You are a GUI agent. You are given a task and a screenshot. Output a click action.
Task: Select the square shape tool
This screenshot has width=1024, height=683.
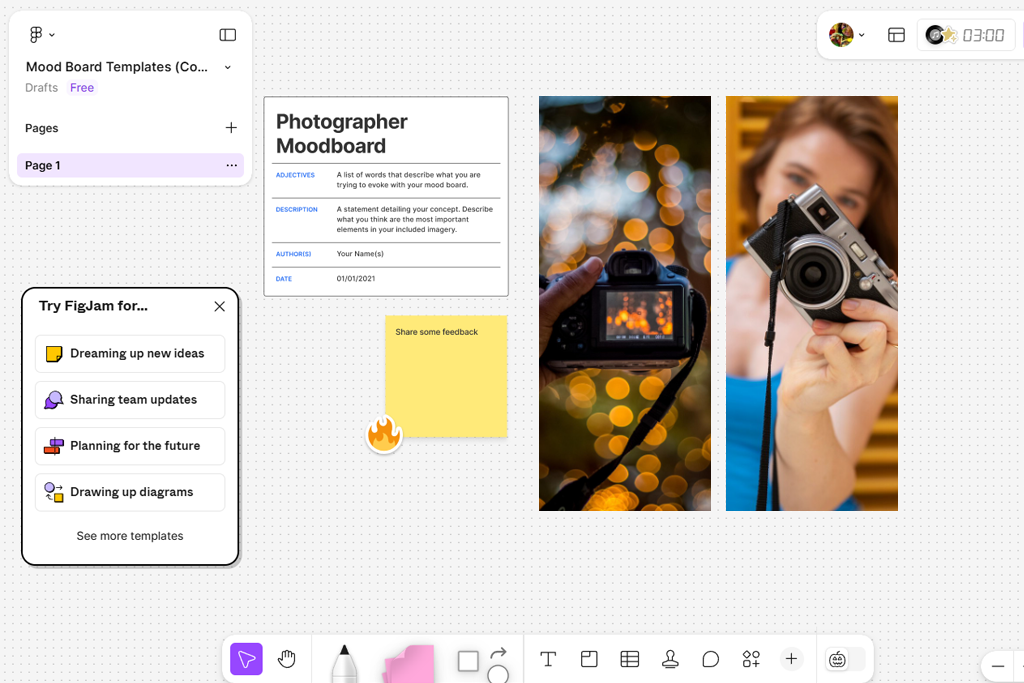coord(468,661)
